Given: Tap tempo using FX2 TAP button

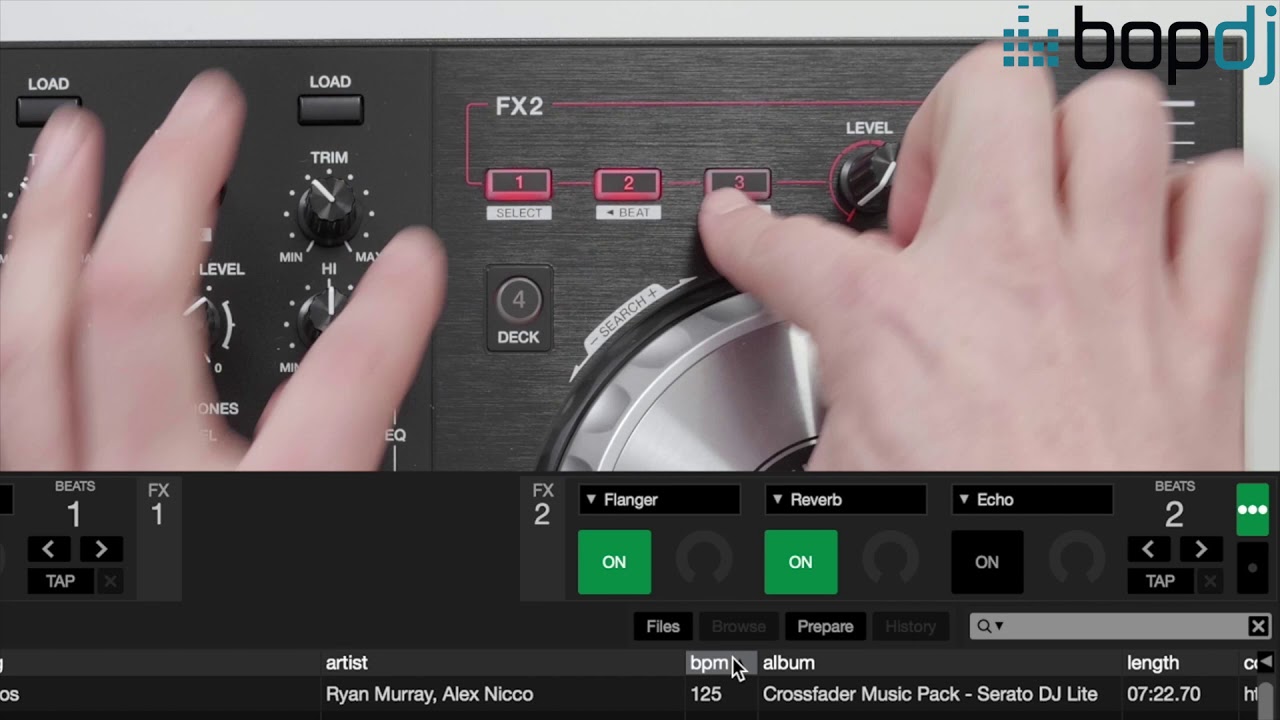Looking at the screenshot, I should [1160, 581].
